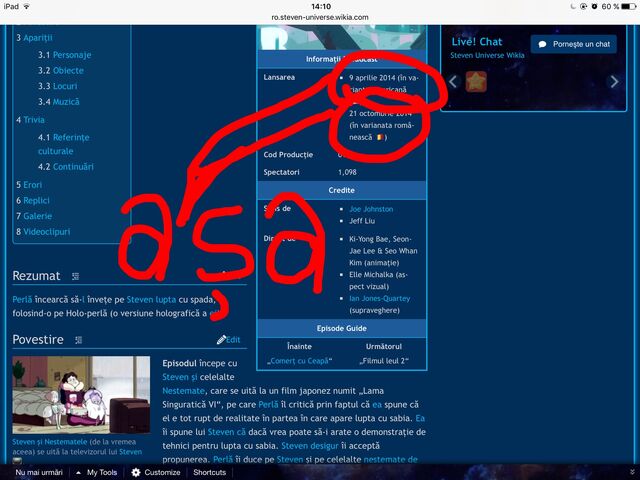Tap the battery indicator in status bar
The image size is (640, 480).
coord(629,7)
